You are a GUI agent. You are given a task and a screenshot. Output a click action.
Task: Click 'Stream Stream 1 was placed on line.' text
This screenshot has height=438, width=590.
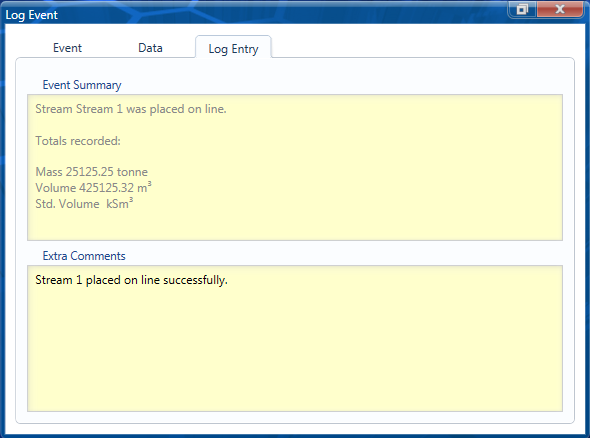pyautogui.click(x=131, y=109)
